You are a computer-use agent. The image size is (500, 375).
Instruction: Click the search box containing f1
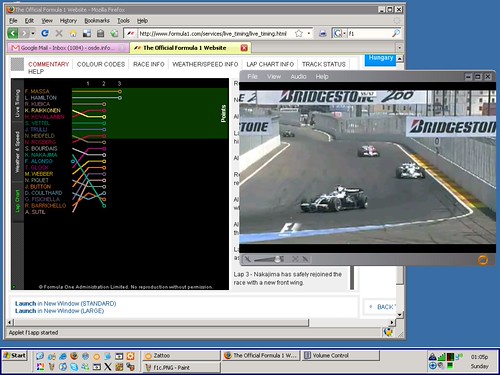pyautogui.click(x=369, y=34)
